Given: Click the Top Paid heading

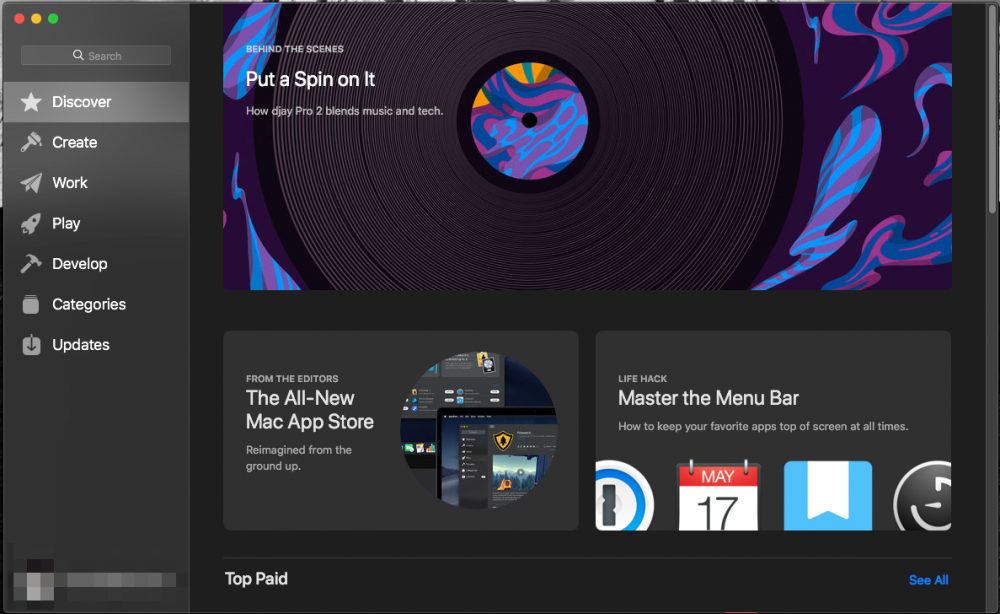Looking at the screenshot, I should coord(256,579).
